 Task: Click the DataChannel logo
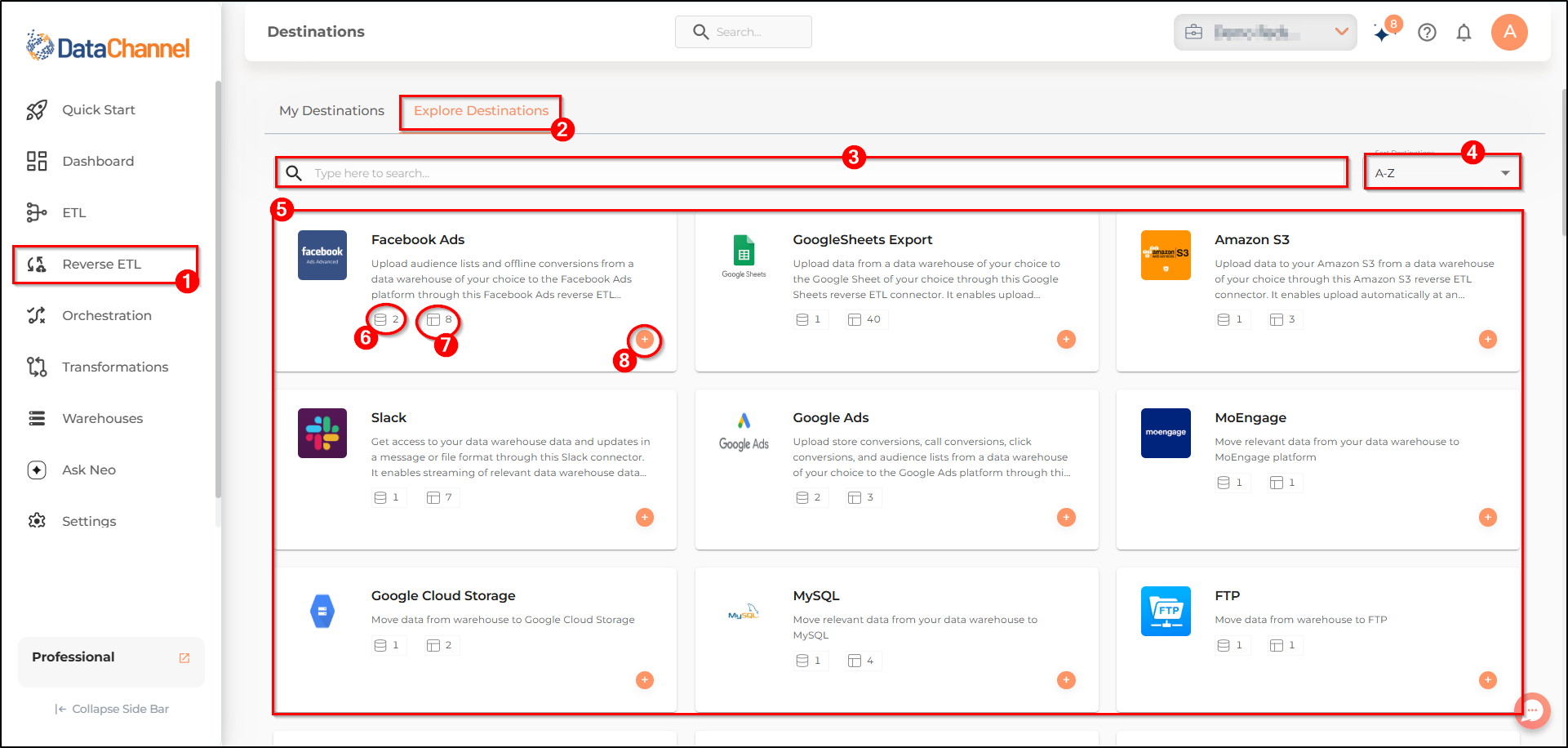(108, 47)
